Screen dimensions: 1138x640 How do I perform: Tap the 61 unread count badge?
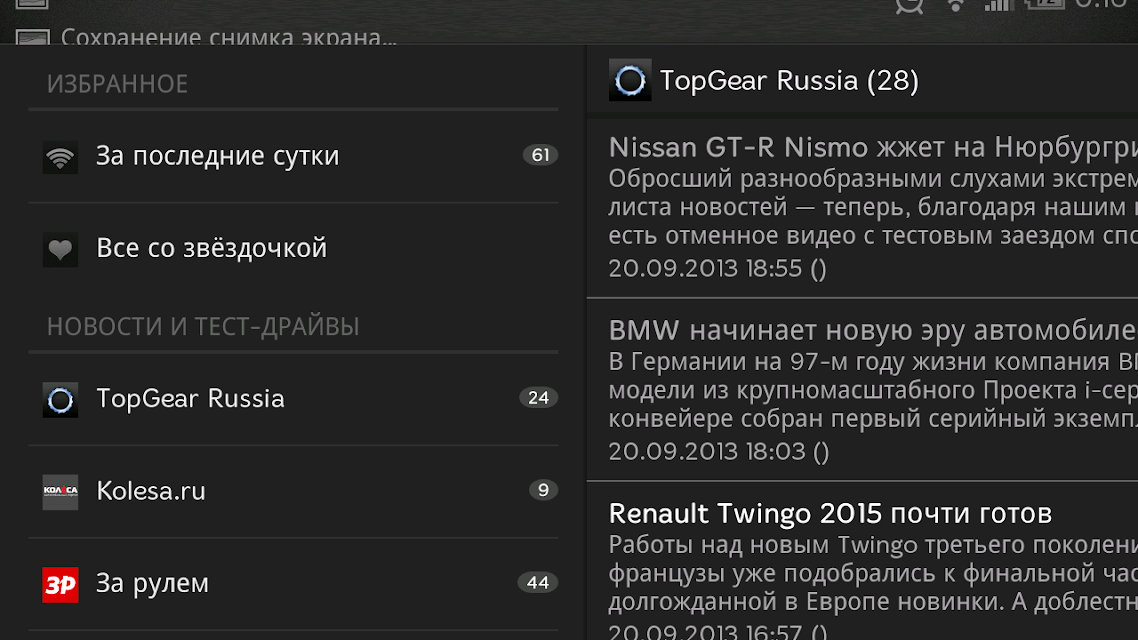coord(540,155)
